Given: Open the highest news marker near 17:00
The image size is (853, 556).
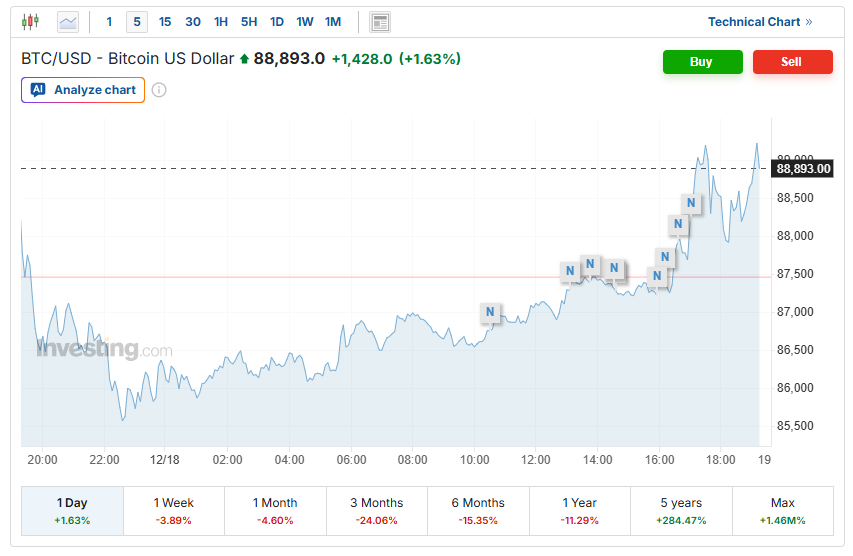Looking at the screenshot, I should 691,203.
